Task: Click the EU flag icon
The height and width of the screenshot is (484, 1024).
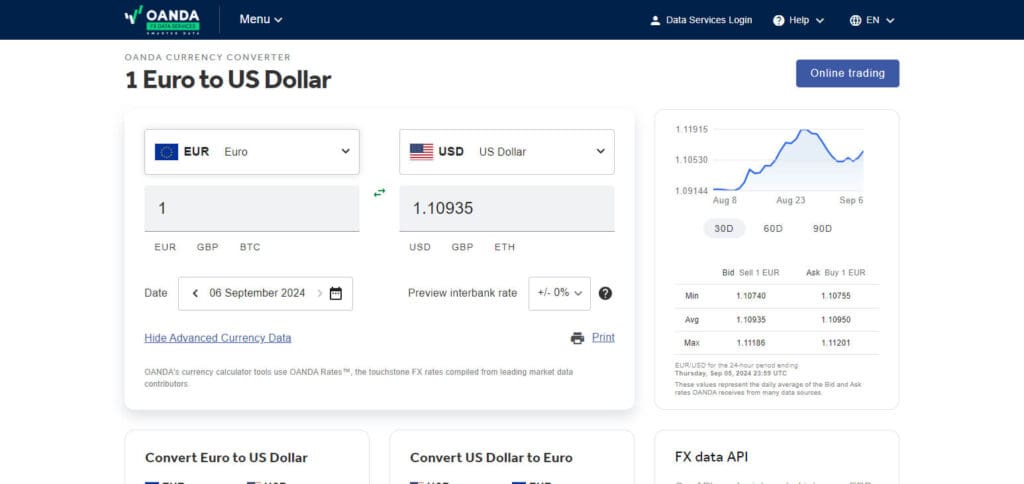Action: point(167,152)
